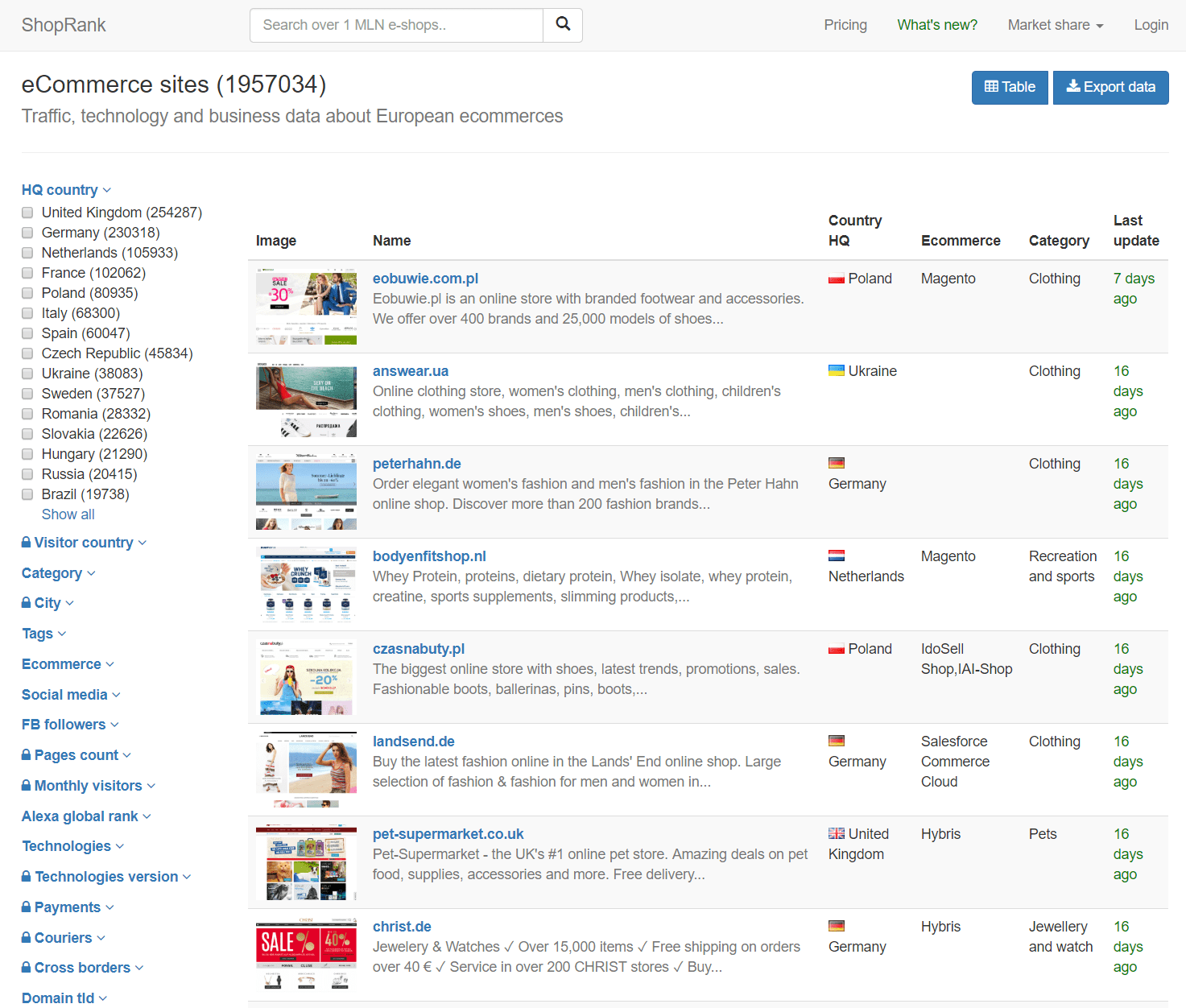Check the Italy country filter
The height and width of the screenshot is (1008, 1186).
pyautogui.click(x=27, y=313)
